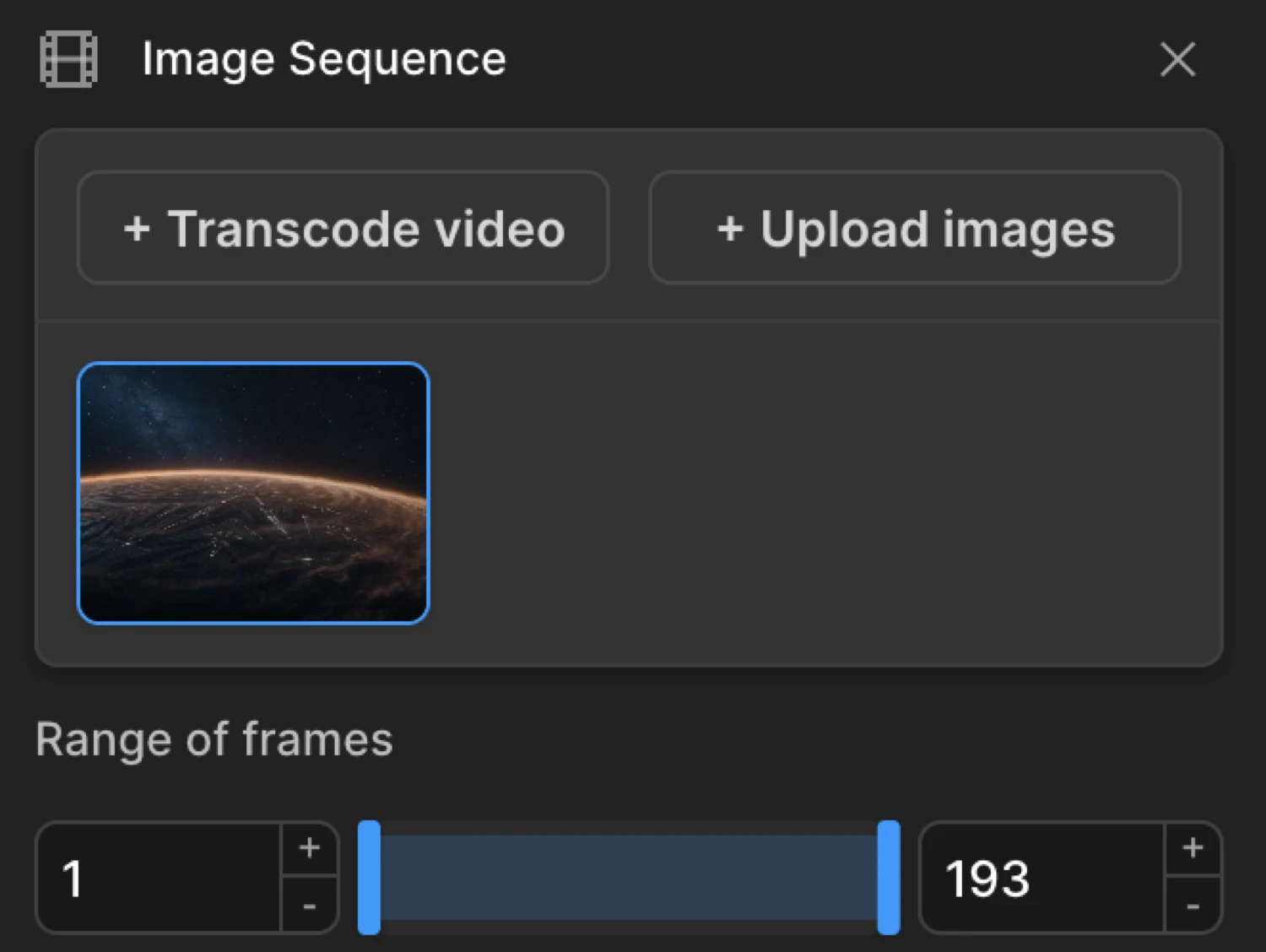
Task: Close the Image Sequence panel
Action: (x=1177, y=59)
